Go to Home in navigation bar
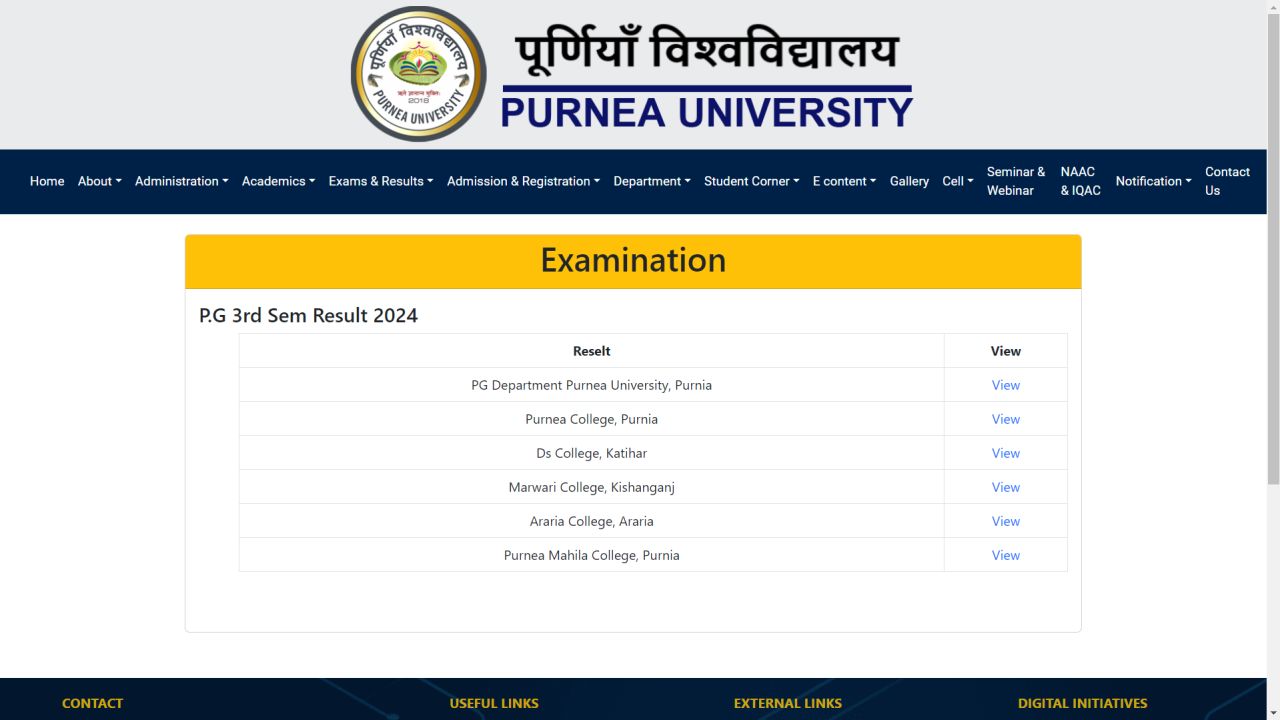 click(x=47, y=181)
